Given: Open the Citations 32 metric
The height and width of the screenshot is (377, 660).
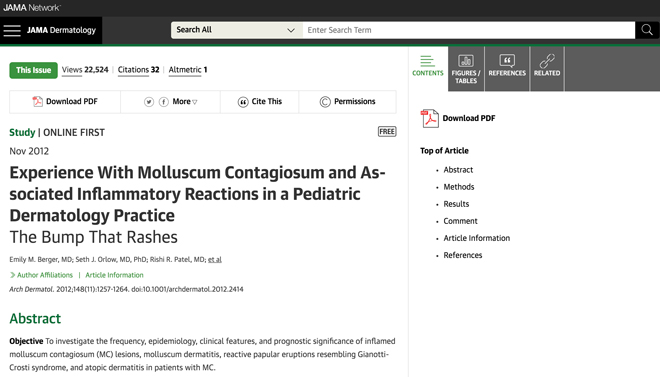Looking at the screenshot, I should click(x=138, y=70).
